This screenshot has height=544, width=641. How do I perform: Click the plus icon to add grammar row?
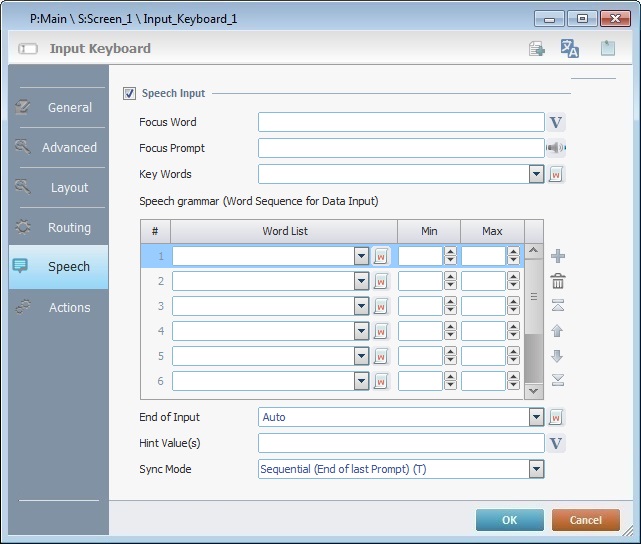(558, 256)
